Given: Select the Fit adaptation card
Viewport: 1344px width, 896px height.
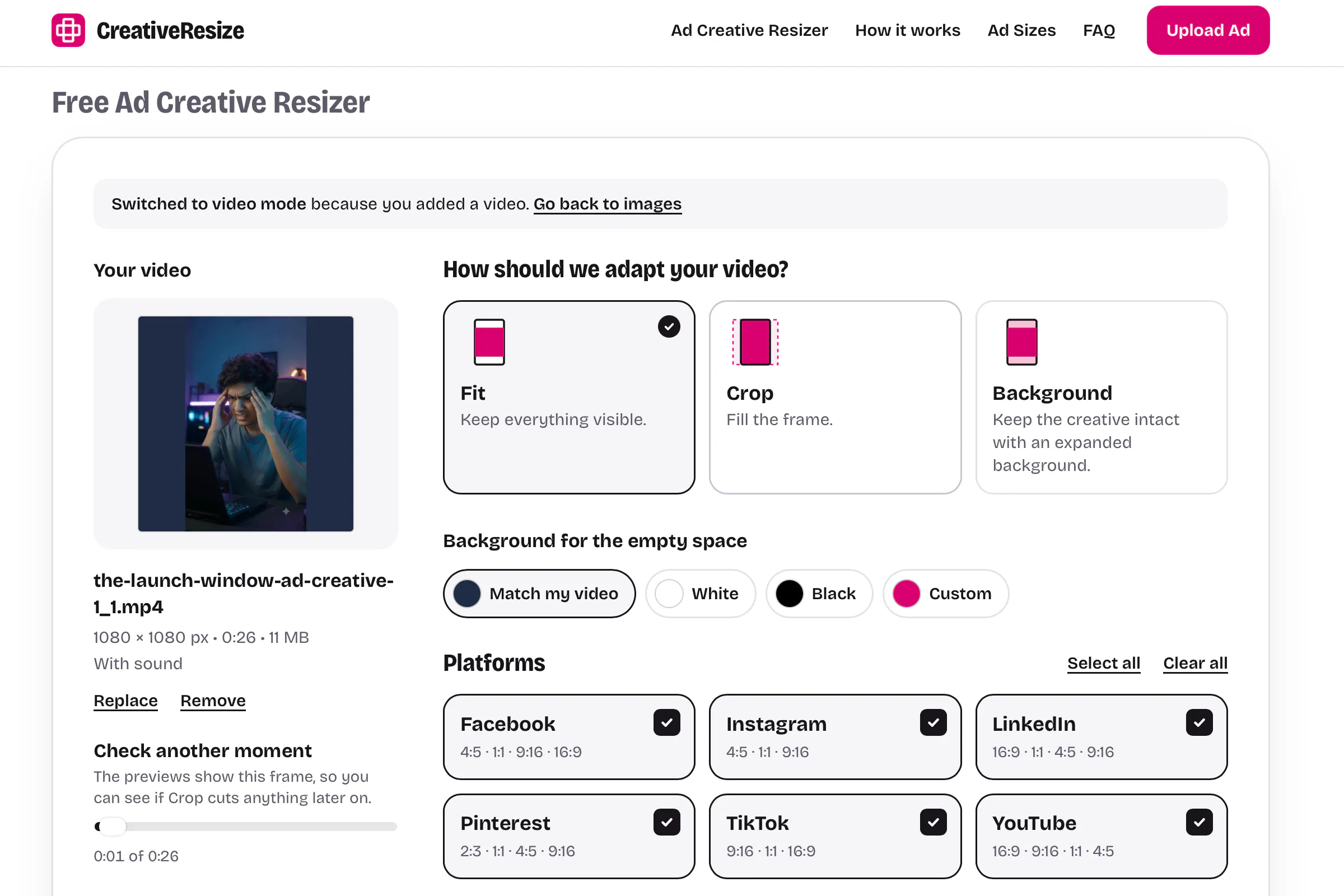Looking at the screenshot, I should click(569, 397).
